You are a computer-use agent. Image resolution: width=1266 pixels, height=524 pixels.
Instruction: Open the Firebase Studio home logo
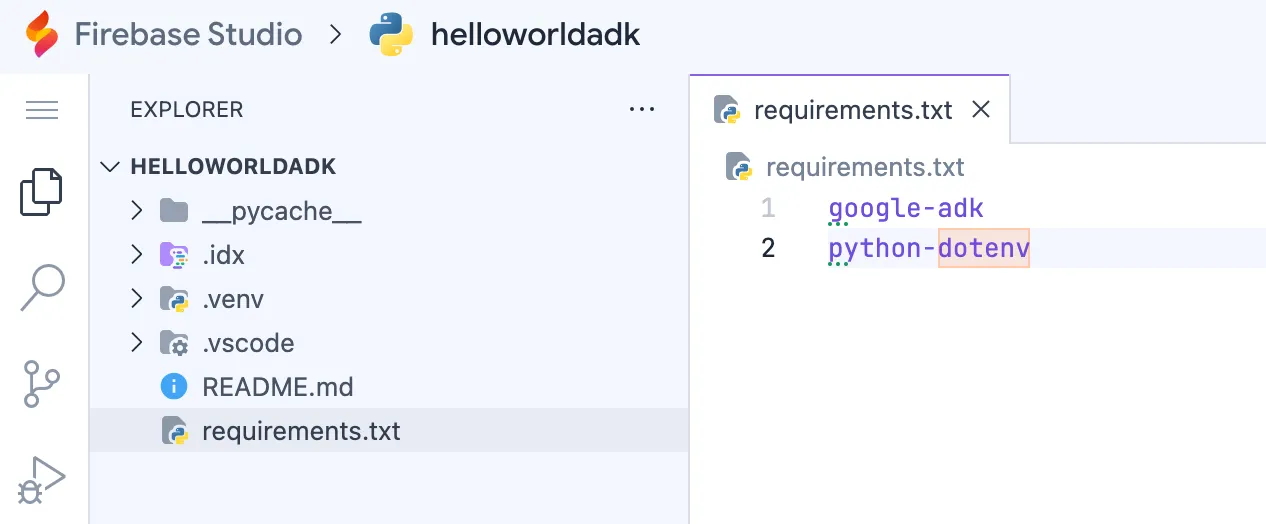point(42,35)
